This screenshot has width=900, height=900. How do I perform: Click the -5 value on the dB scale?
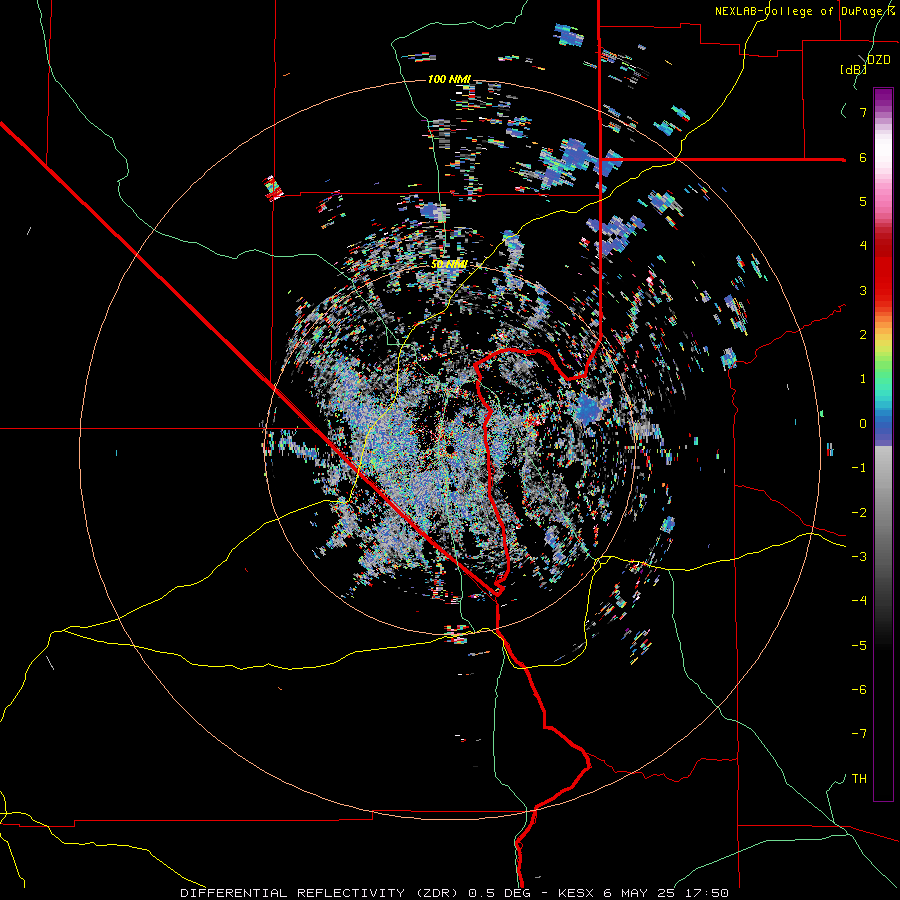pyautogui.click(x=859, y=646)
